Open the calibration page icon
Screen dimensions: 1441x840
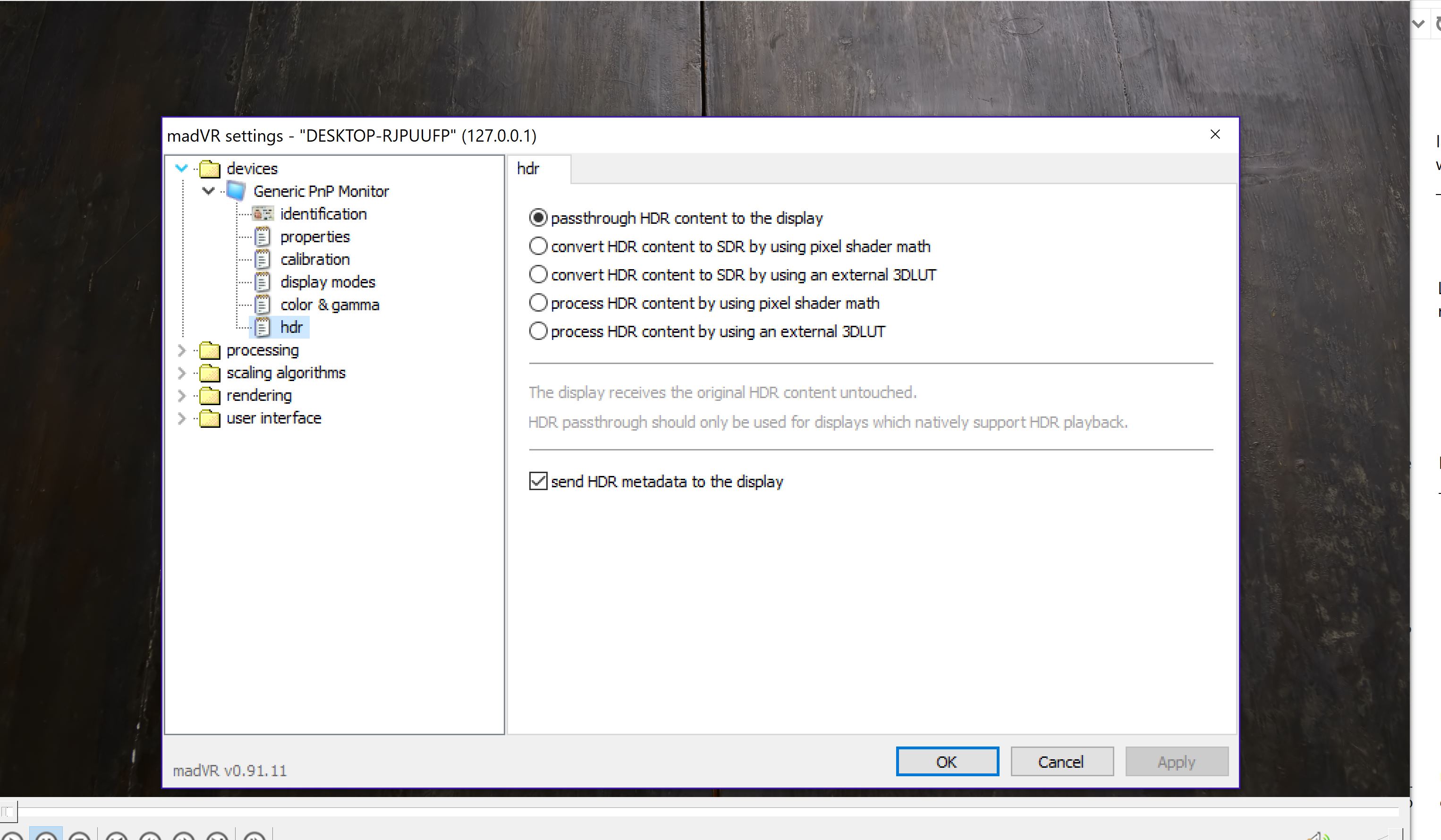click(x=263, y=260)
